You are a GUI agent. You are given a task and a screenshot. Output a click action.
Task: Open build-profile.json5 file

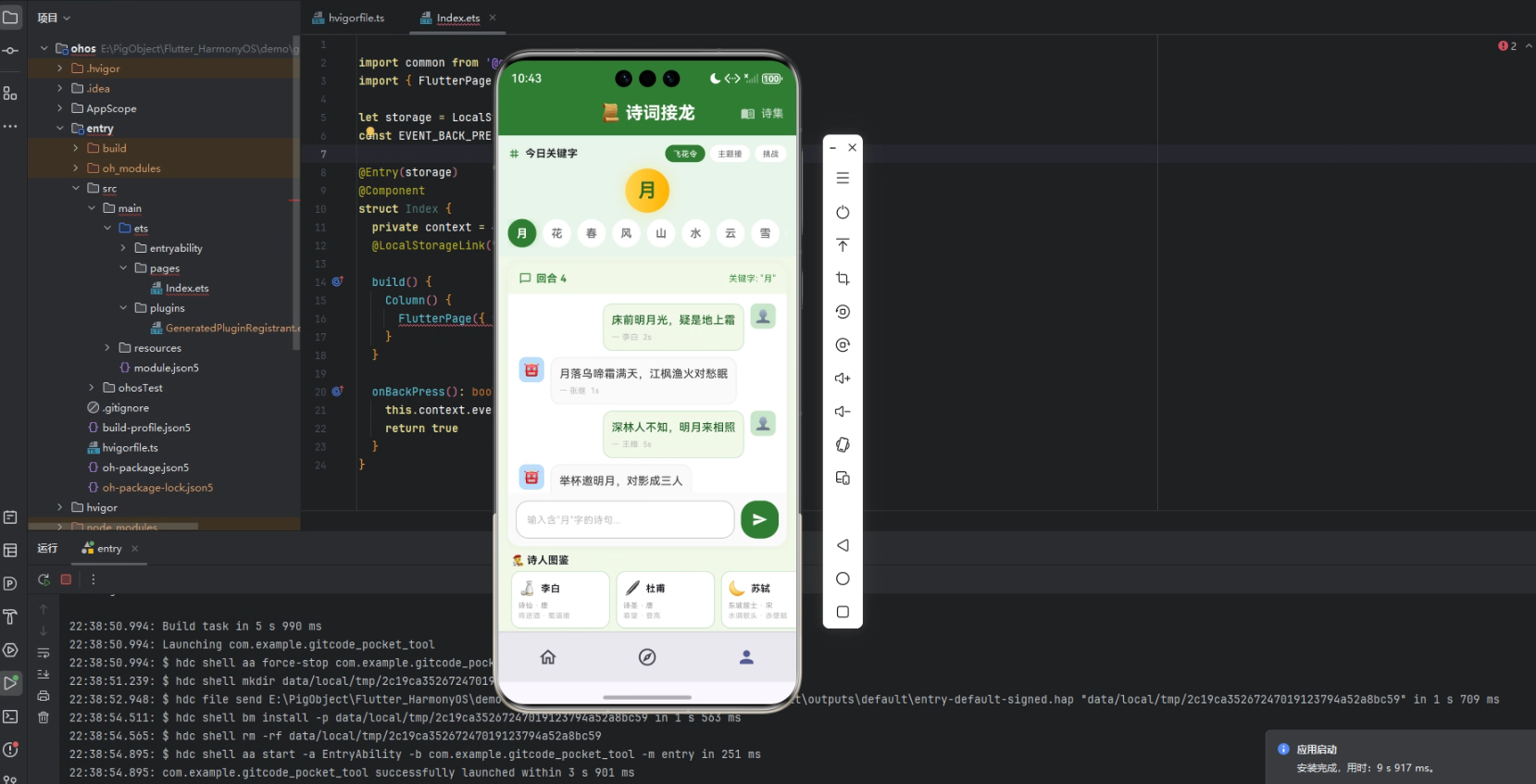[140, 428]
